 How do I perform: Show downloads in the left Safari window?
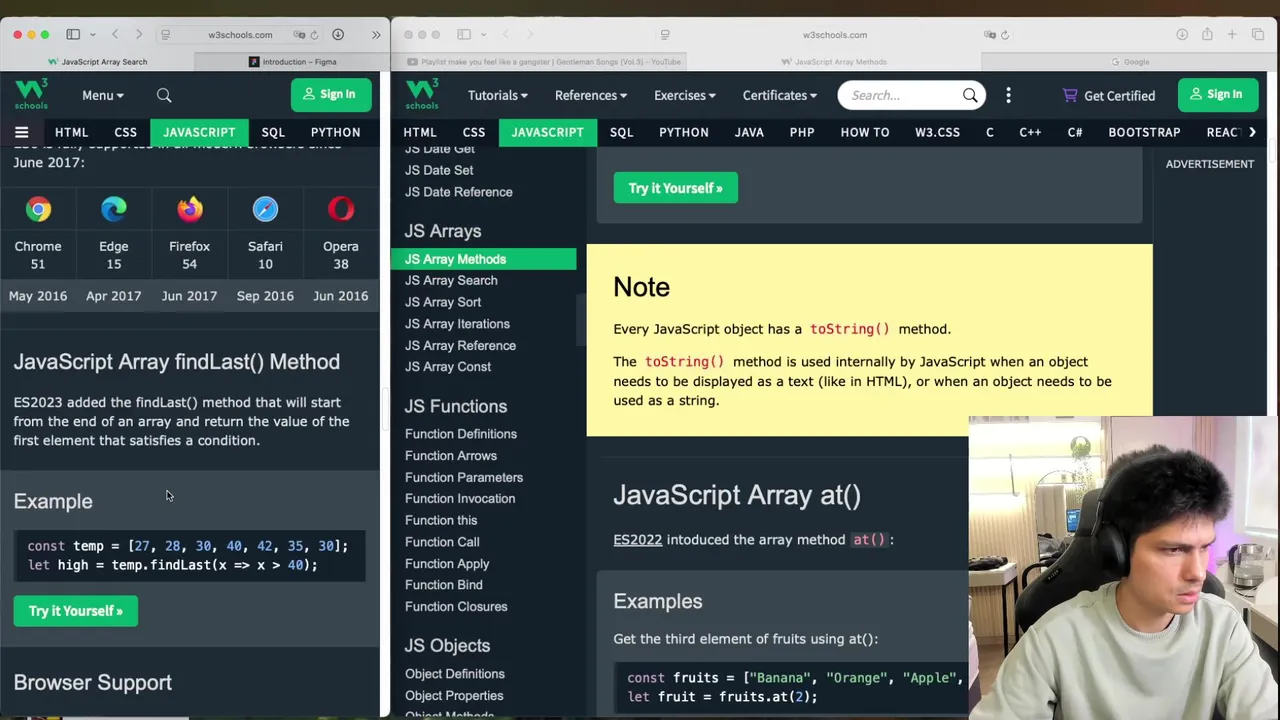(338, 34)
